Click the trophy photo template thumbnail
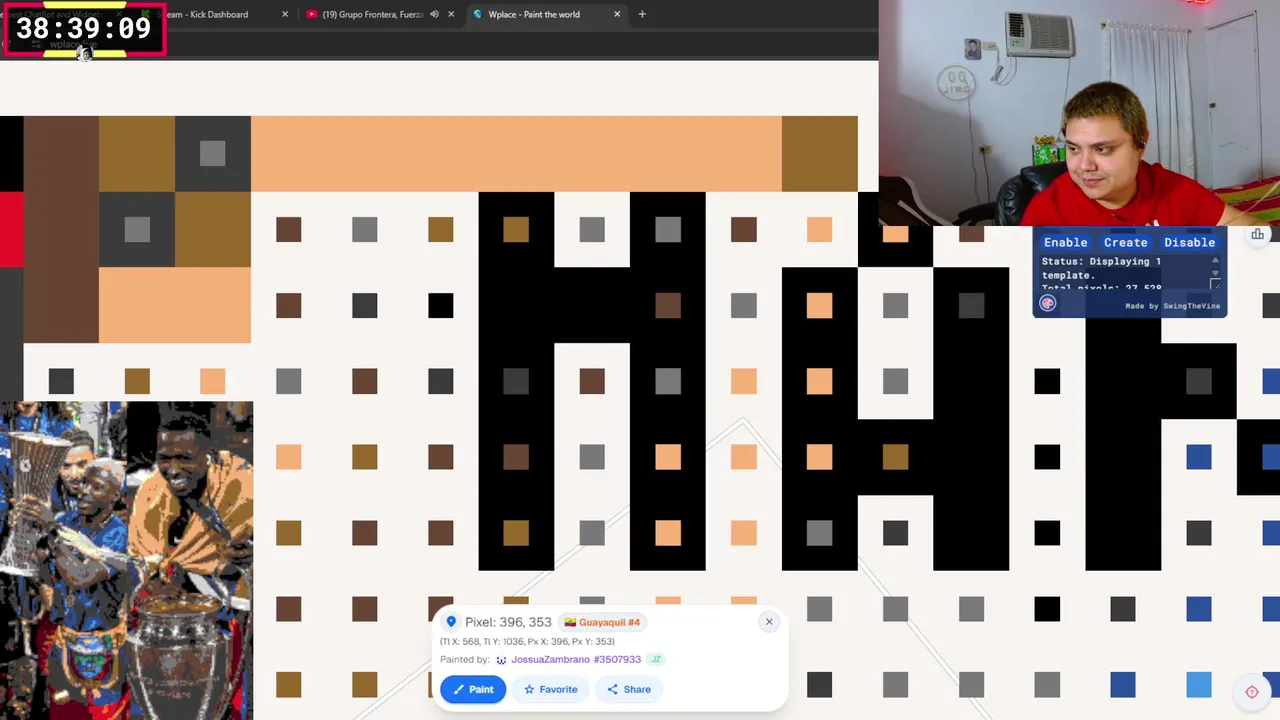 coord(126,561)
